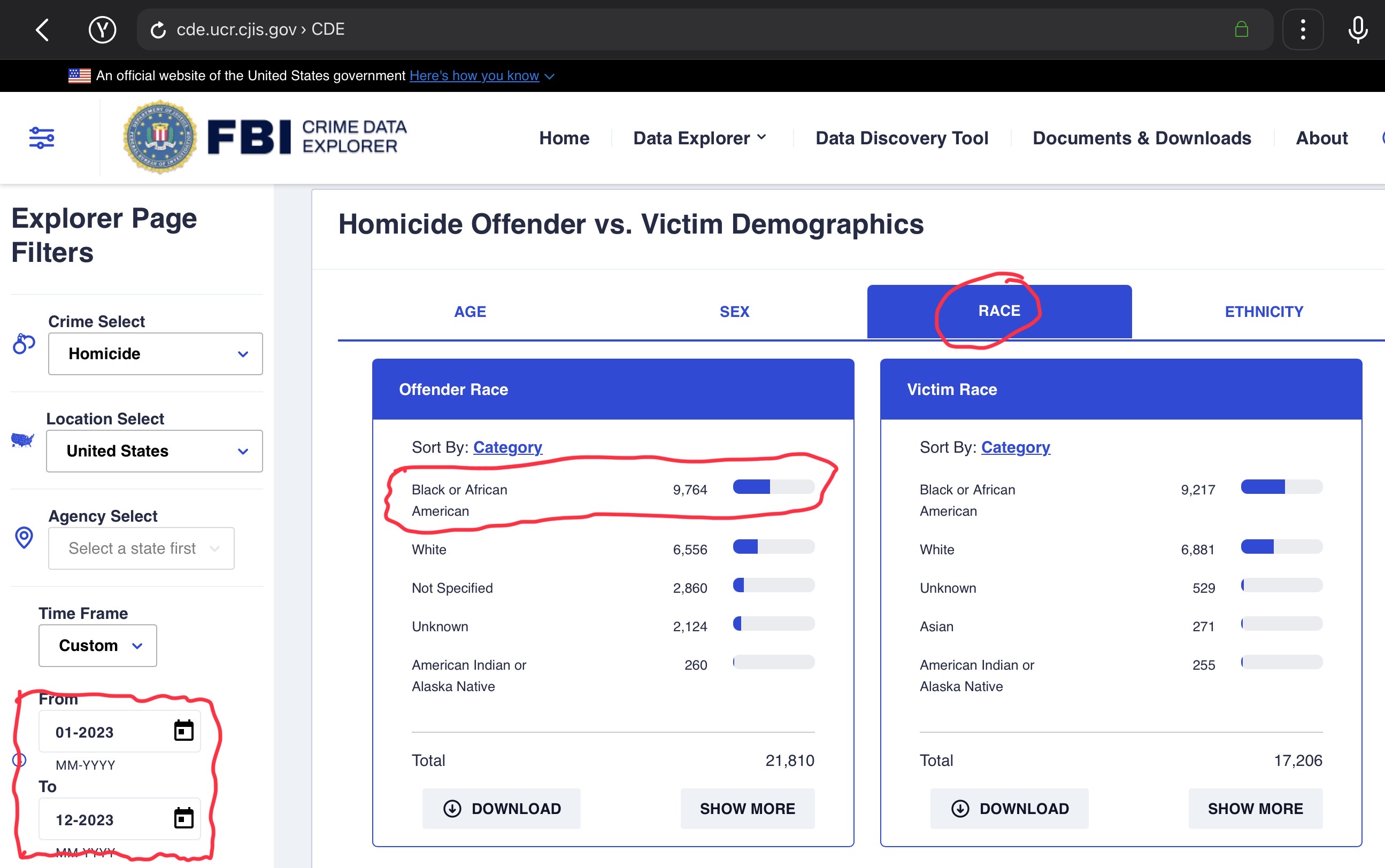The width and height of the screenshot is (1385, 868).
Task: Switch to the ETHNICITY tab
Action: pyautogui.click(x=1264, y=312)
